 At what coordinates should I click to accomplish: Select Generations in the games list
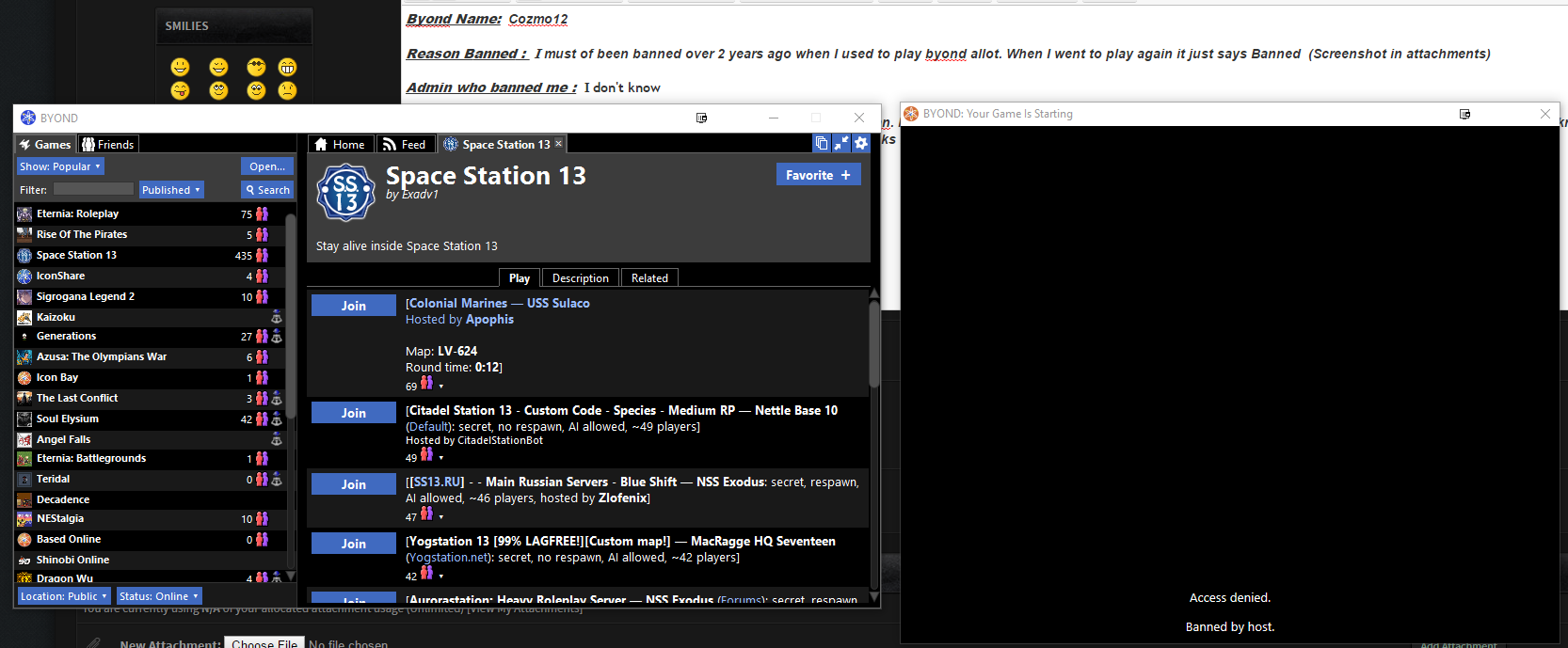pos(151,337)
